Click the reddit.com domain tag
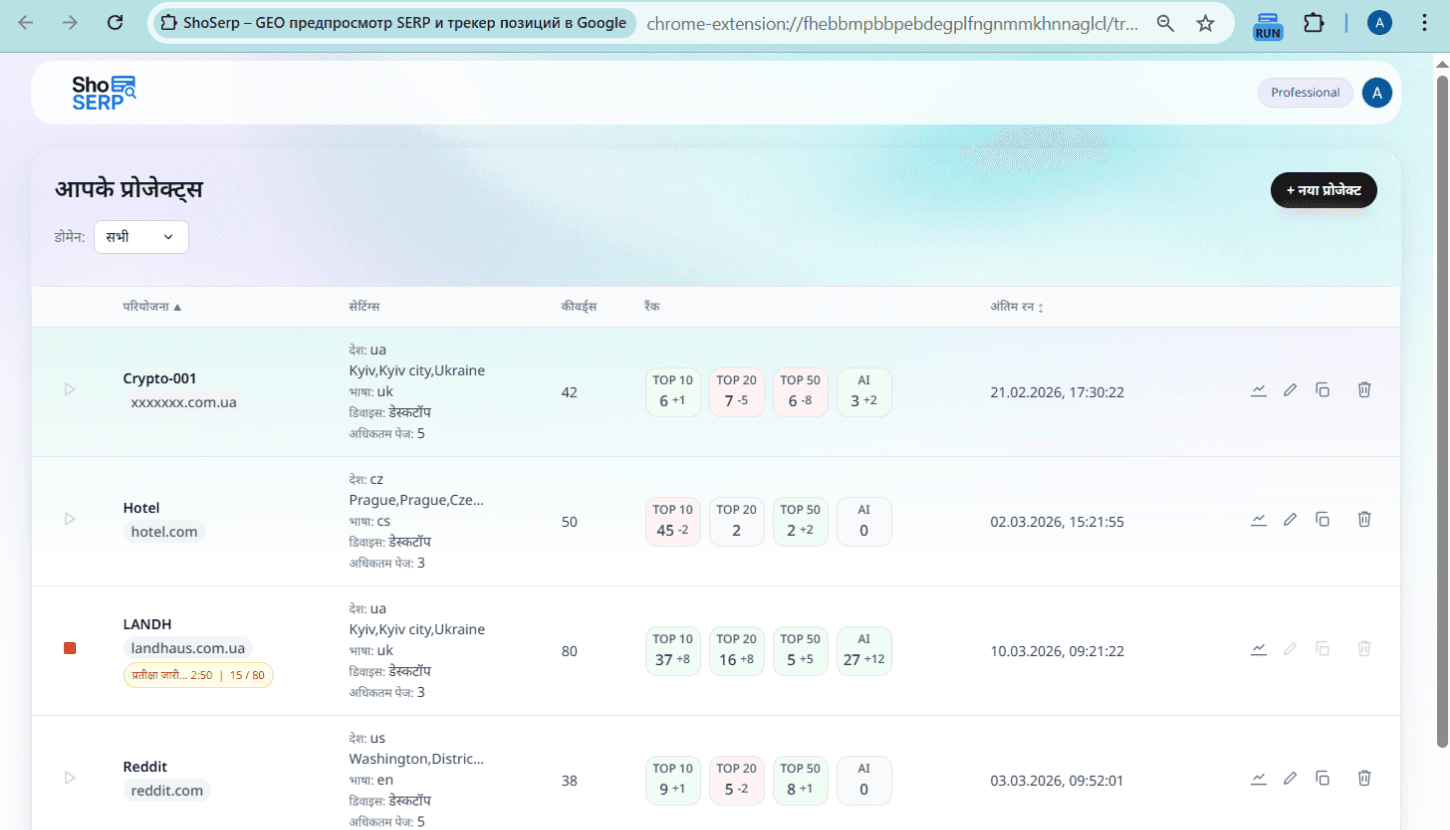The image size is (1450, 830). (167, 791)
